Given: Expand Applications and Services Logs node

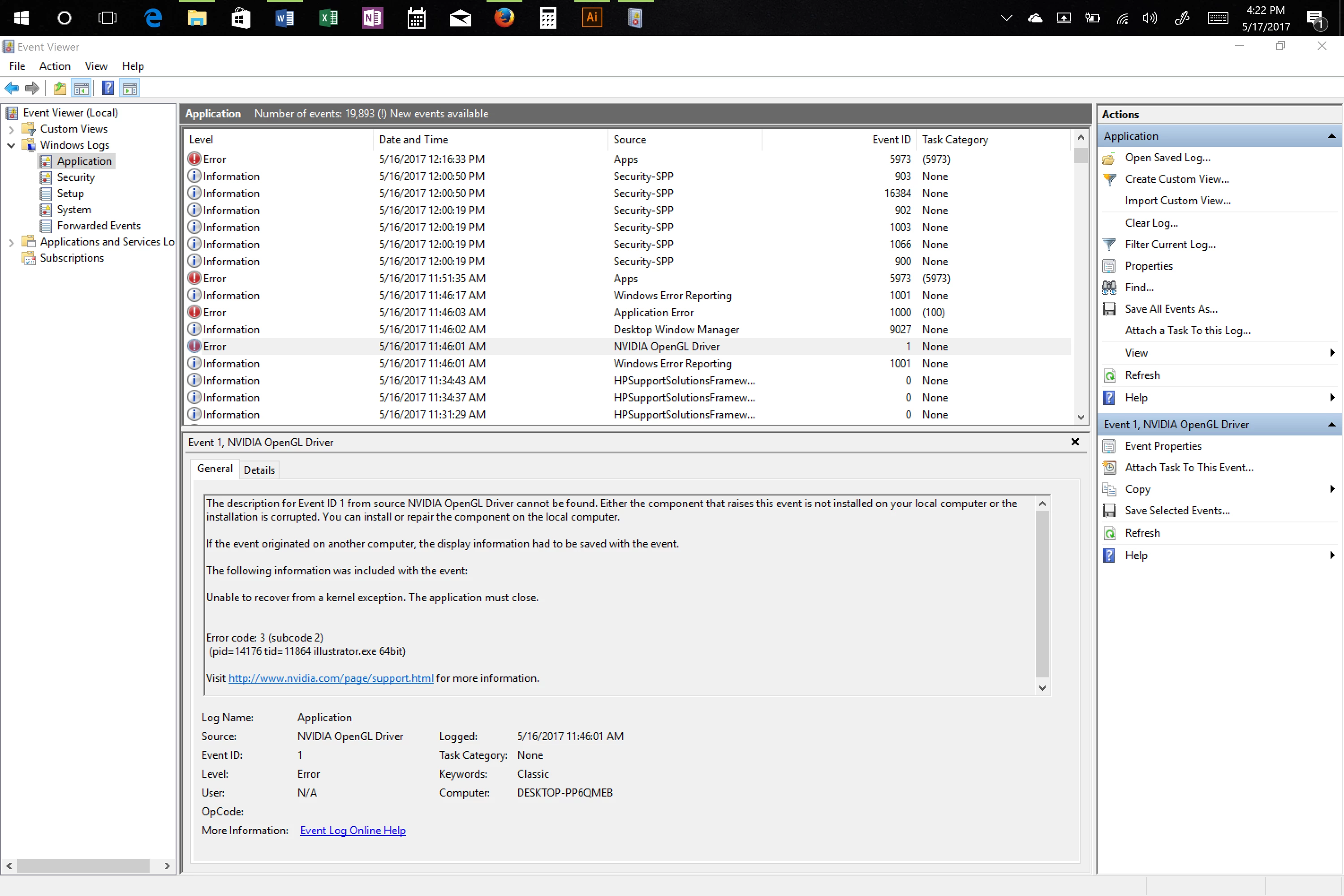Looking at the screenshot, I should point(11,242).
